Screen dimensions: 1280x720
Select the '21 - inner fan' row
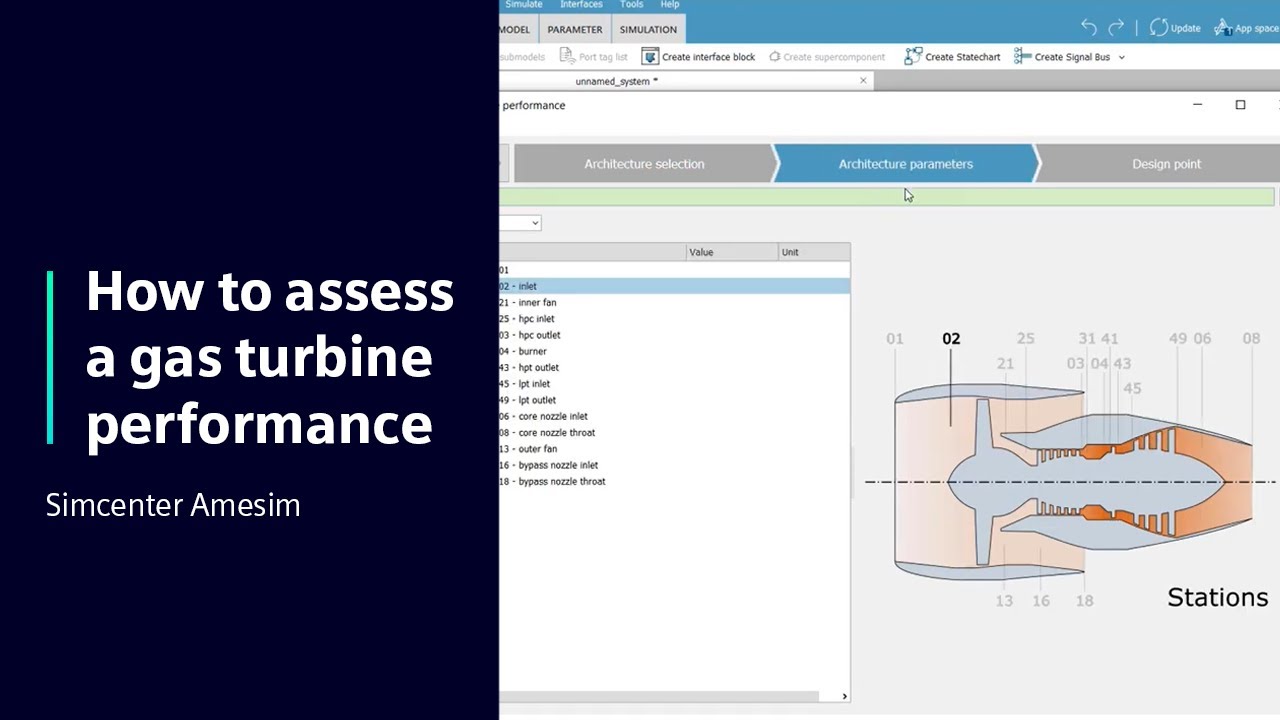click(x=674, y=302)
